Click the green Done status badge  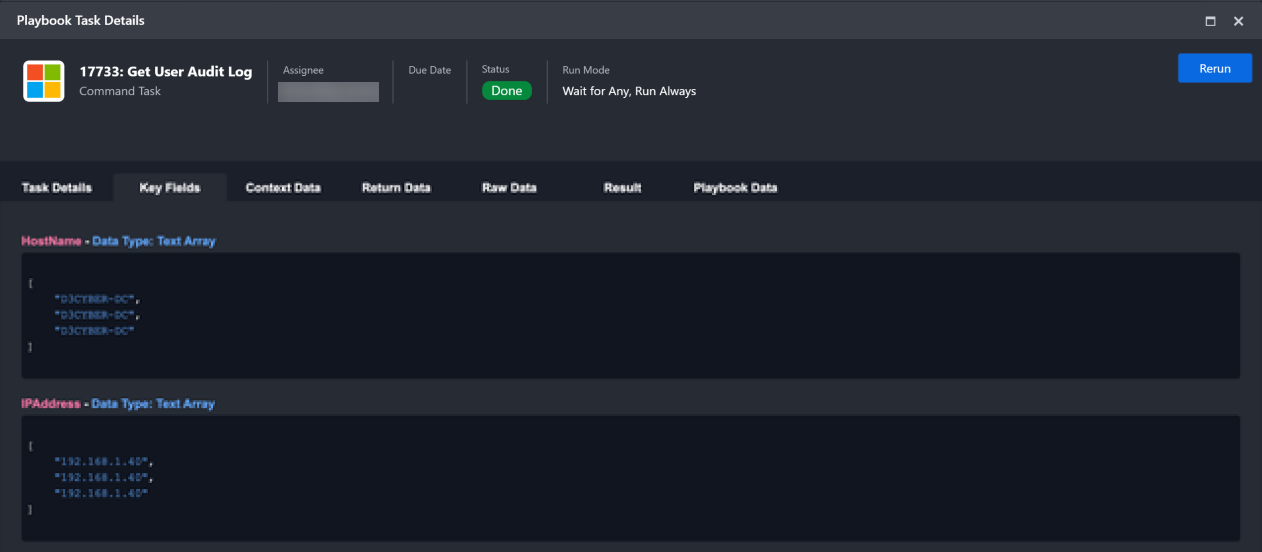point(506,91)
